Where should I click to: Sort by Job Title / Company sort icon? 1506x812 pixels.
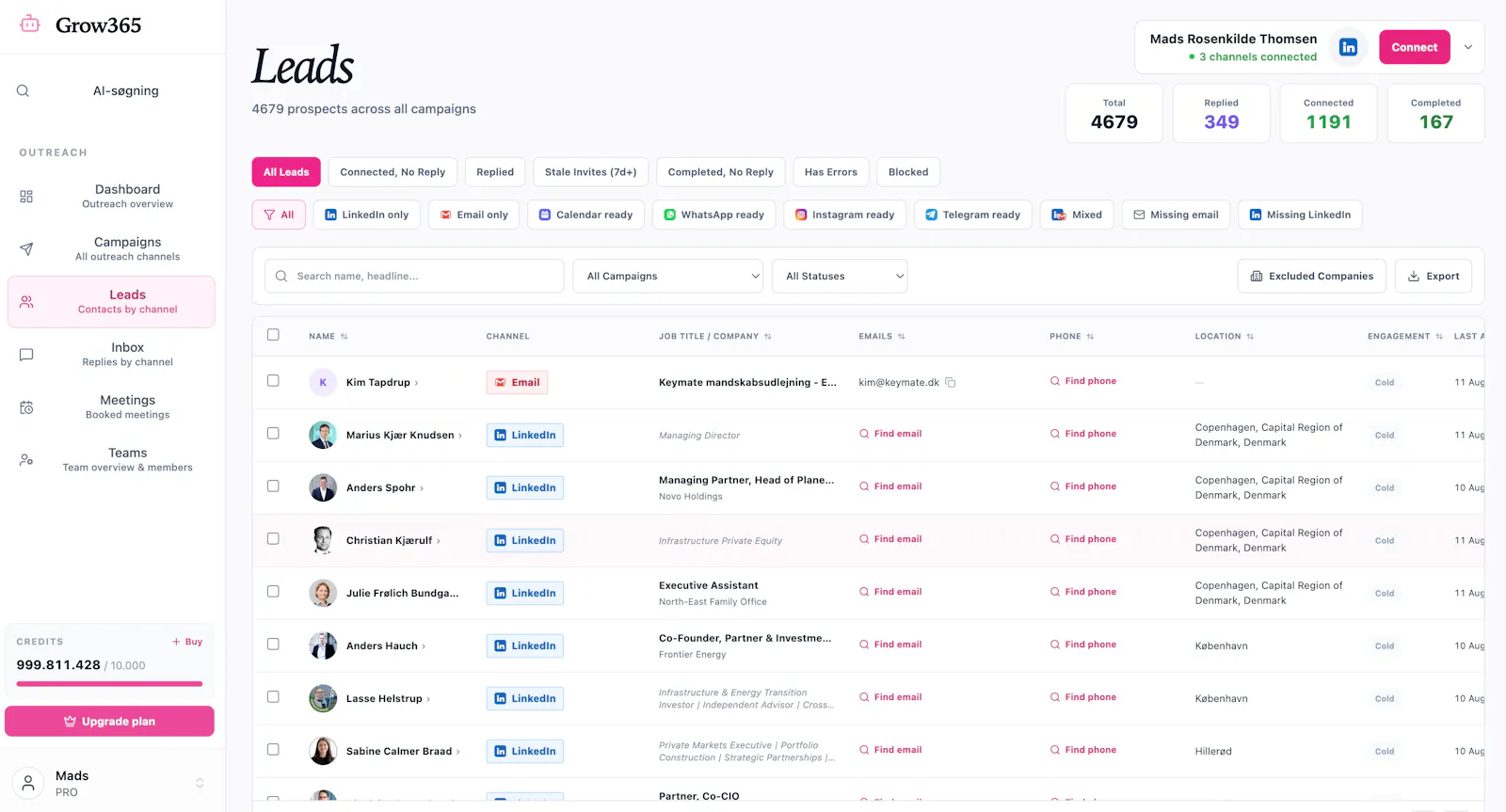(x=768, y=337)
